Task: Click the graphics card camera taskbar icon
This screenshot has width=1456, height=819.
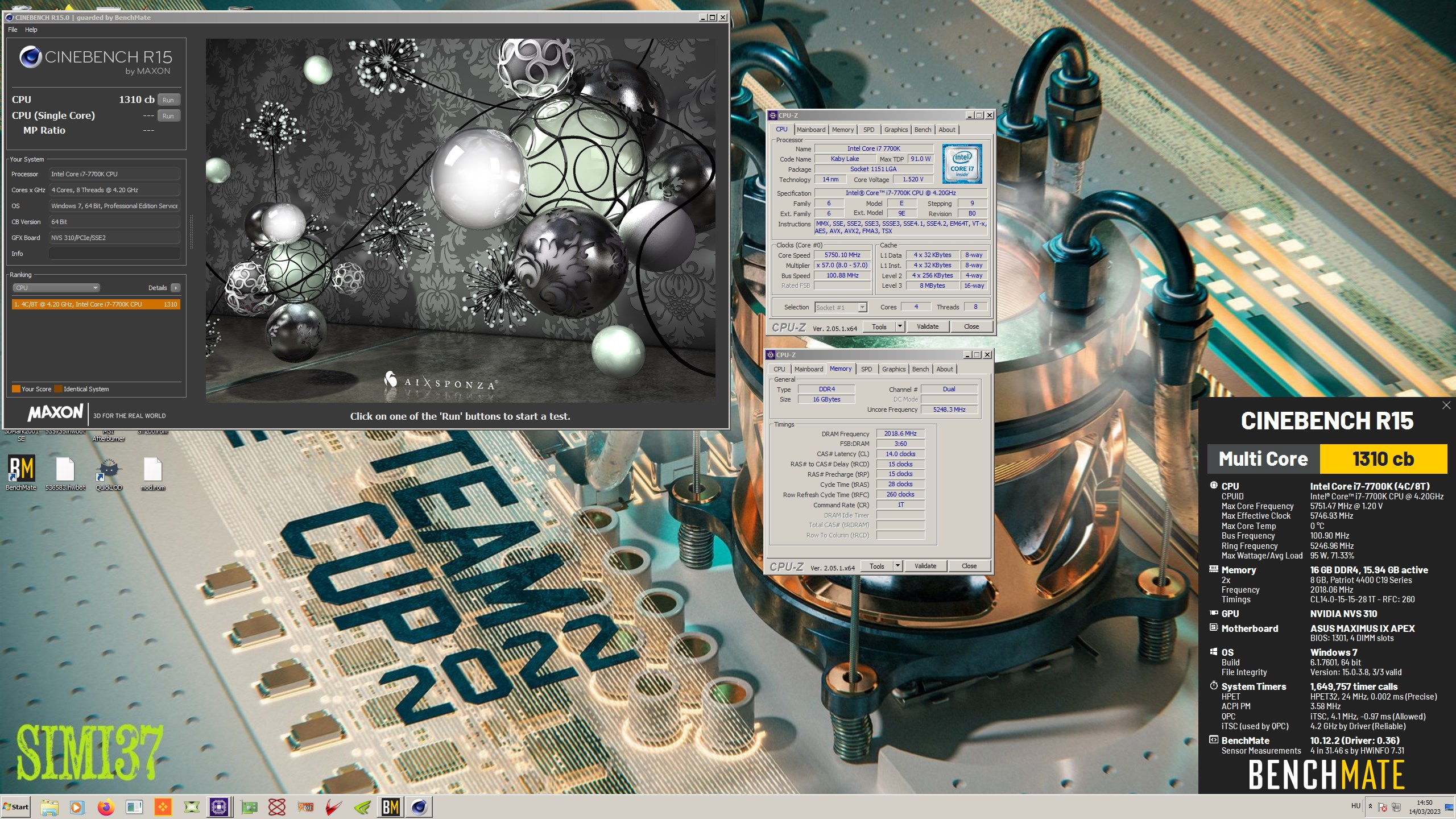Action: coord(305,807)
